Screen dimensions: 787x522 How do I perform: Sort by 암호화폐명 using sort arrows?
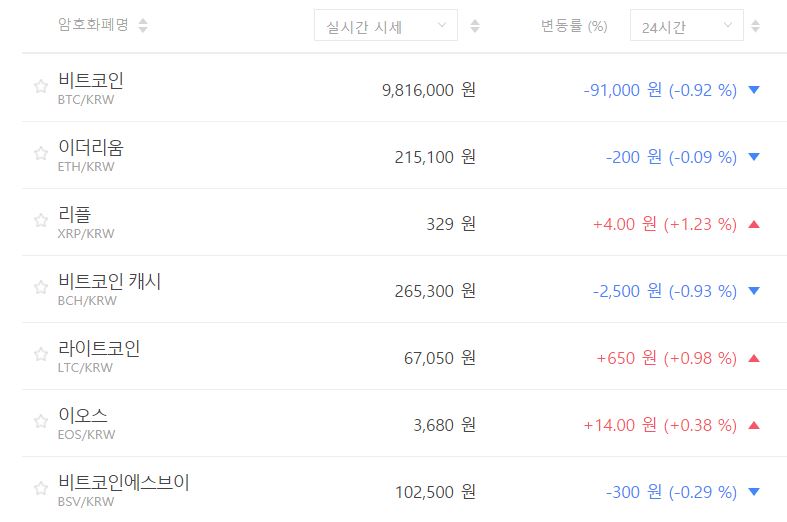click(143, 25)
